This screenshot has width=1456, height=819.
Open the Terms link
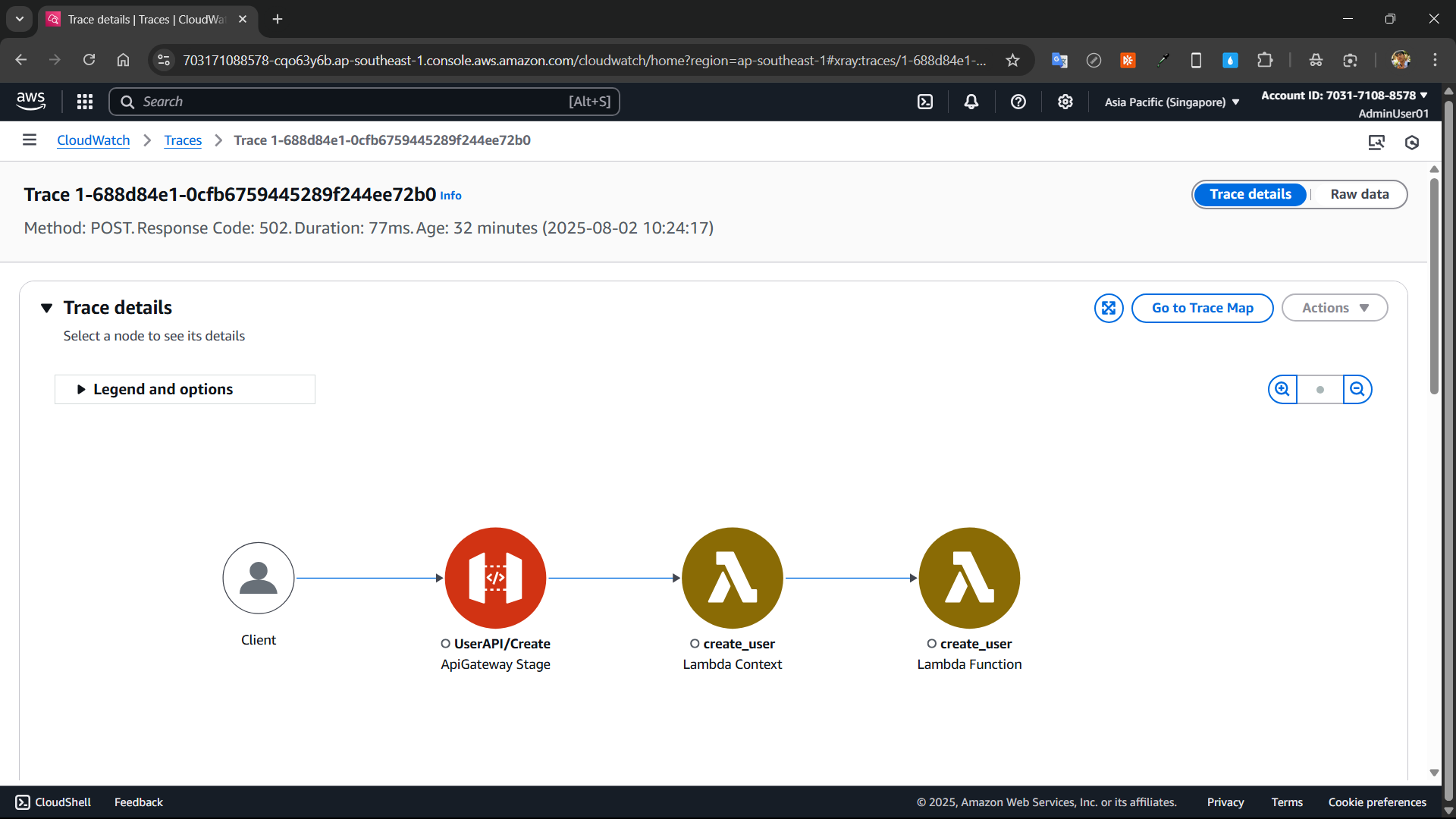1287,802
